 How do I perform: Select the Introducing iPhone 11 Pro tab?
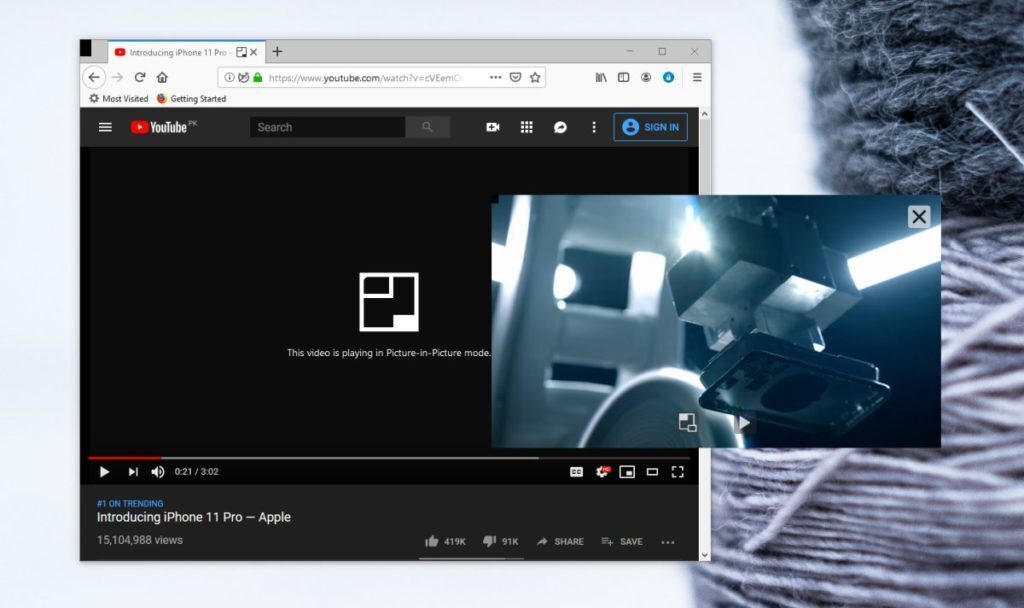click(175, 51)
